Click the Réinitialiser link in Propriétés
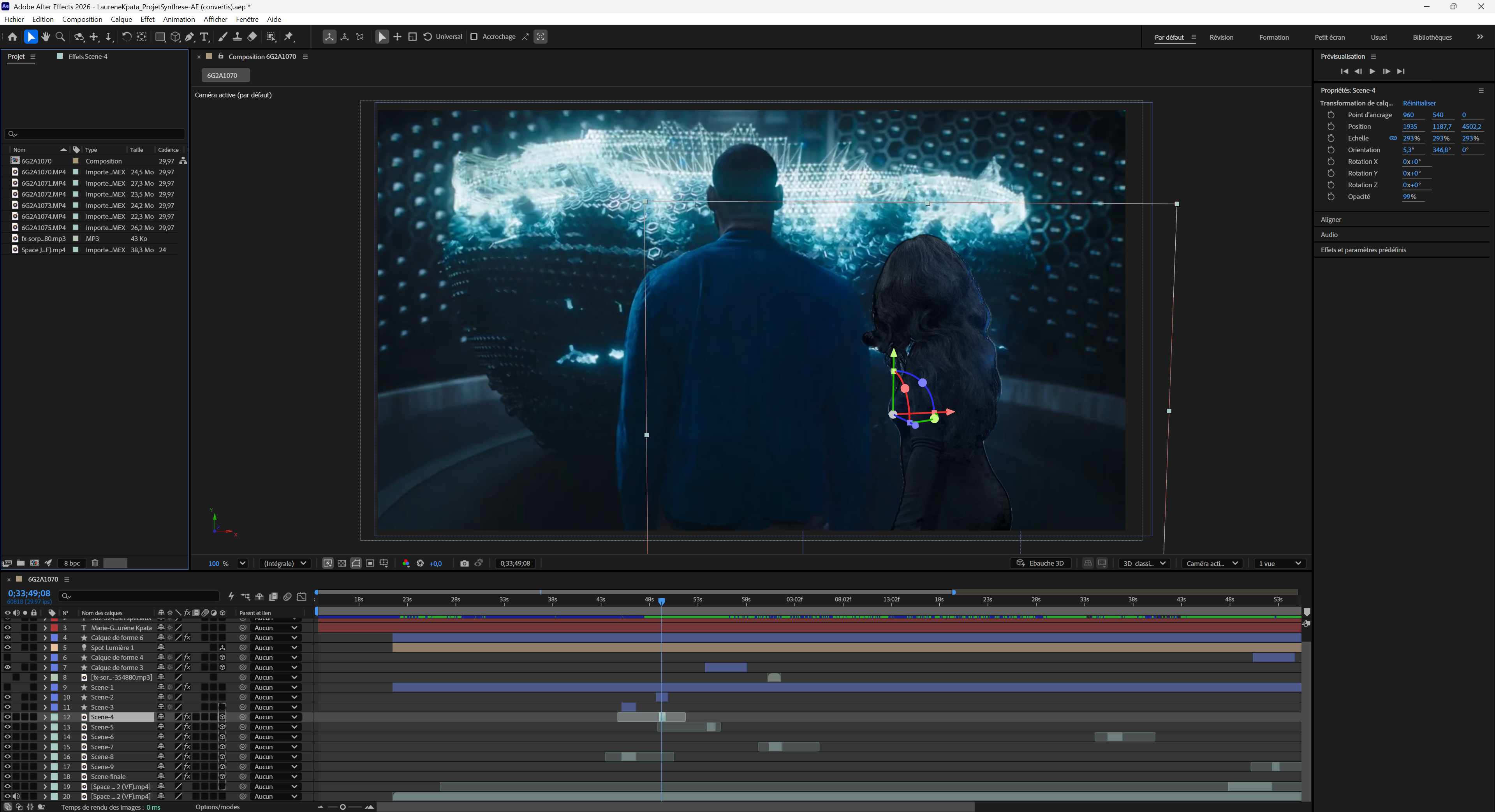Viewport: 1495px width, 812px height. coord(1419,103)
